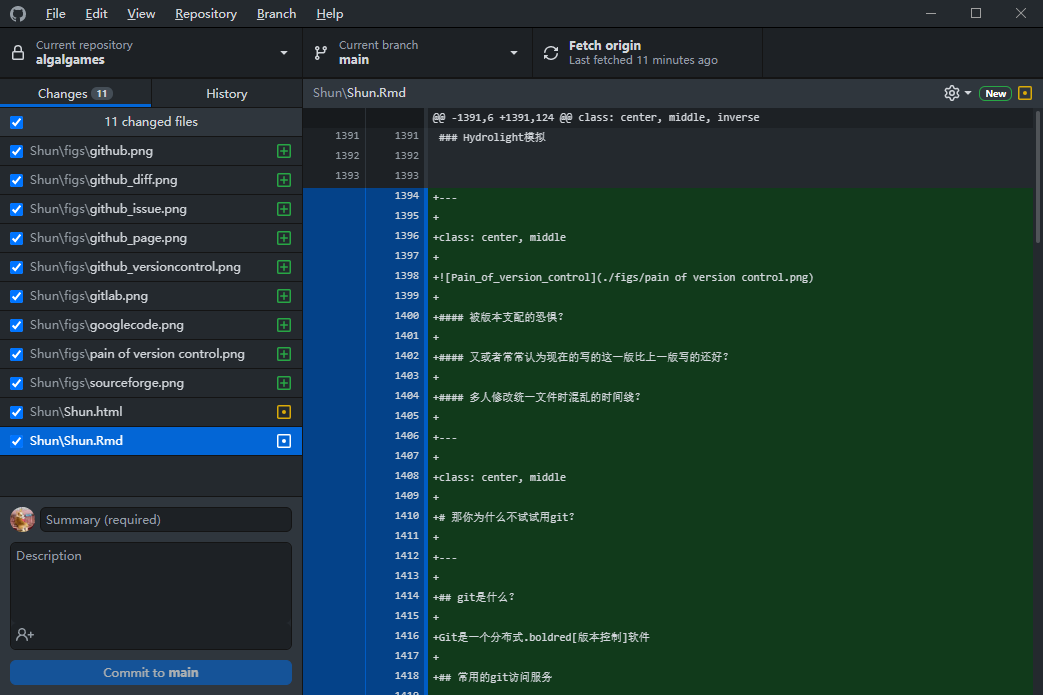1043x695 pixels.
Task: Click the Summary (required) input field
Action: [x=165, y=519]
